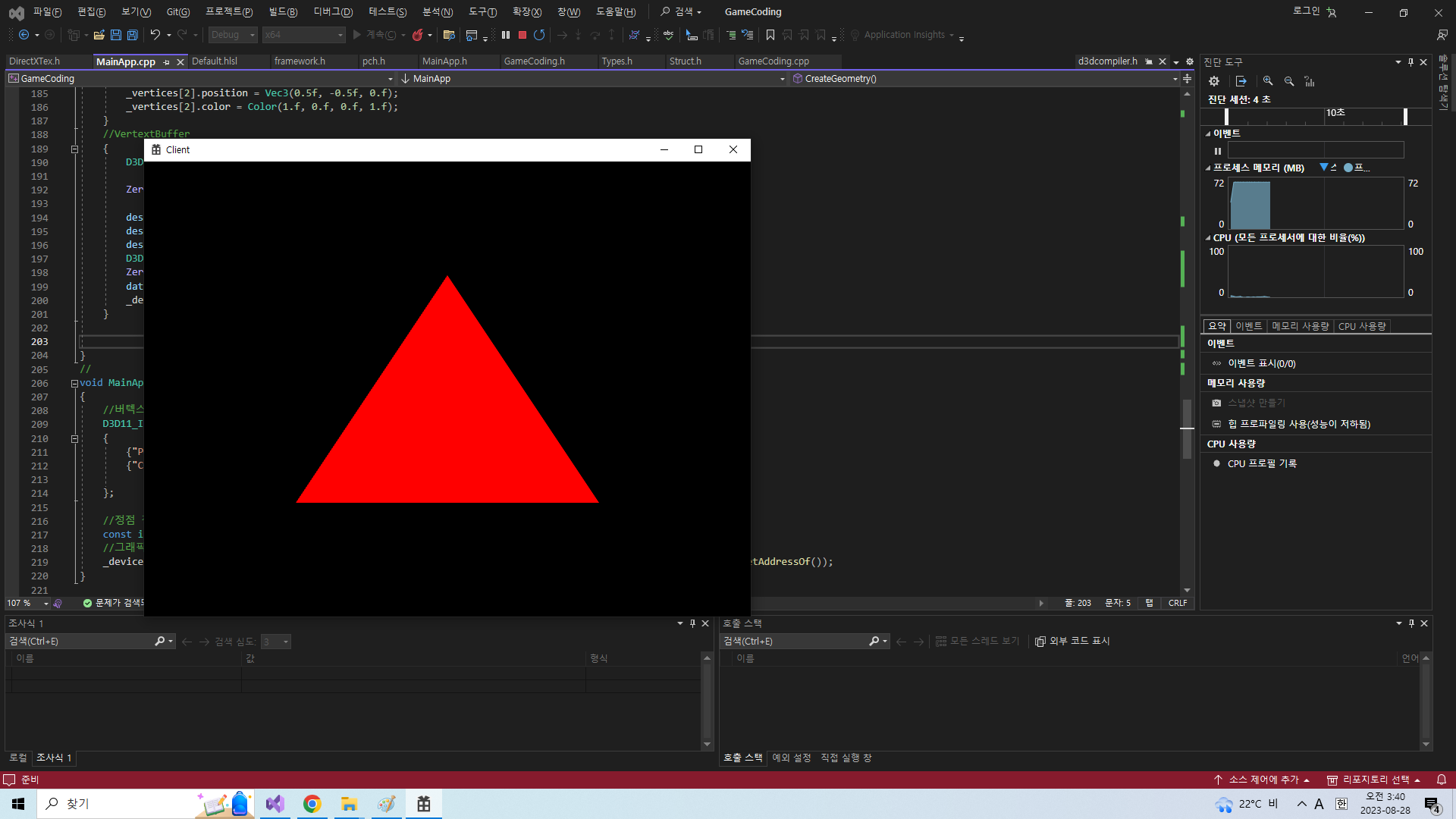Open notifications bell in status bar
Screen dimensions: 1456x819
[1442, 780]
